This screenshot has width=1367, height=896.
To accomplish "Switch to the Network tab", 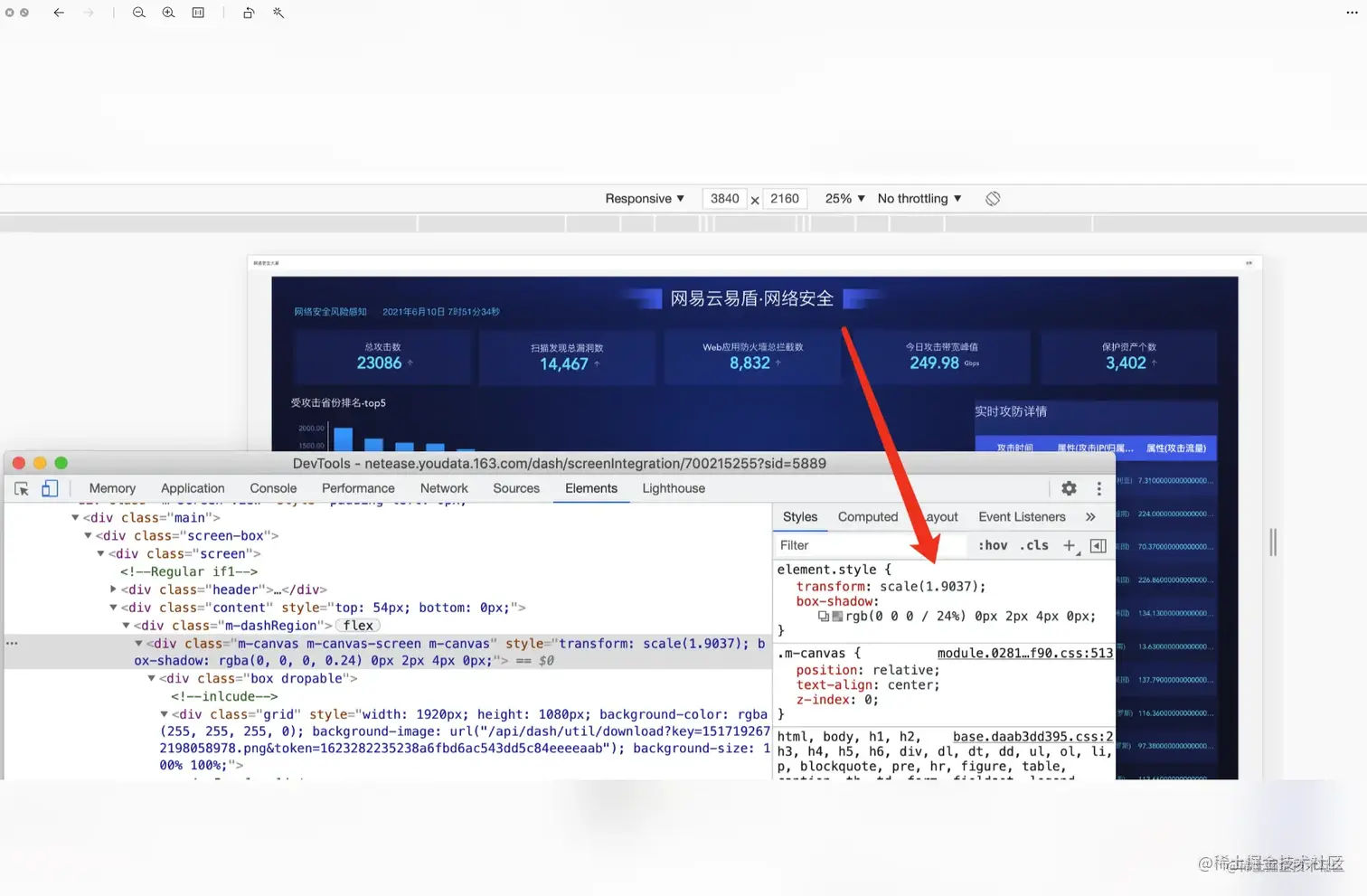I will pyautogui.click(x=444, y=488).
